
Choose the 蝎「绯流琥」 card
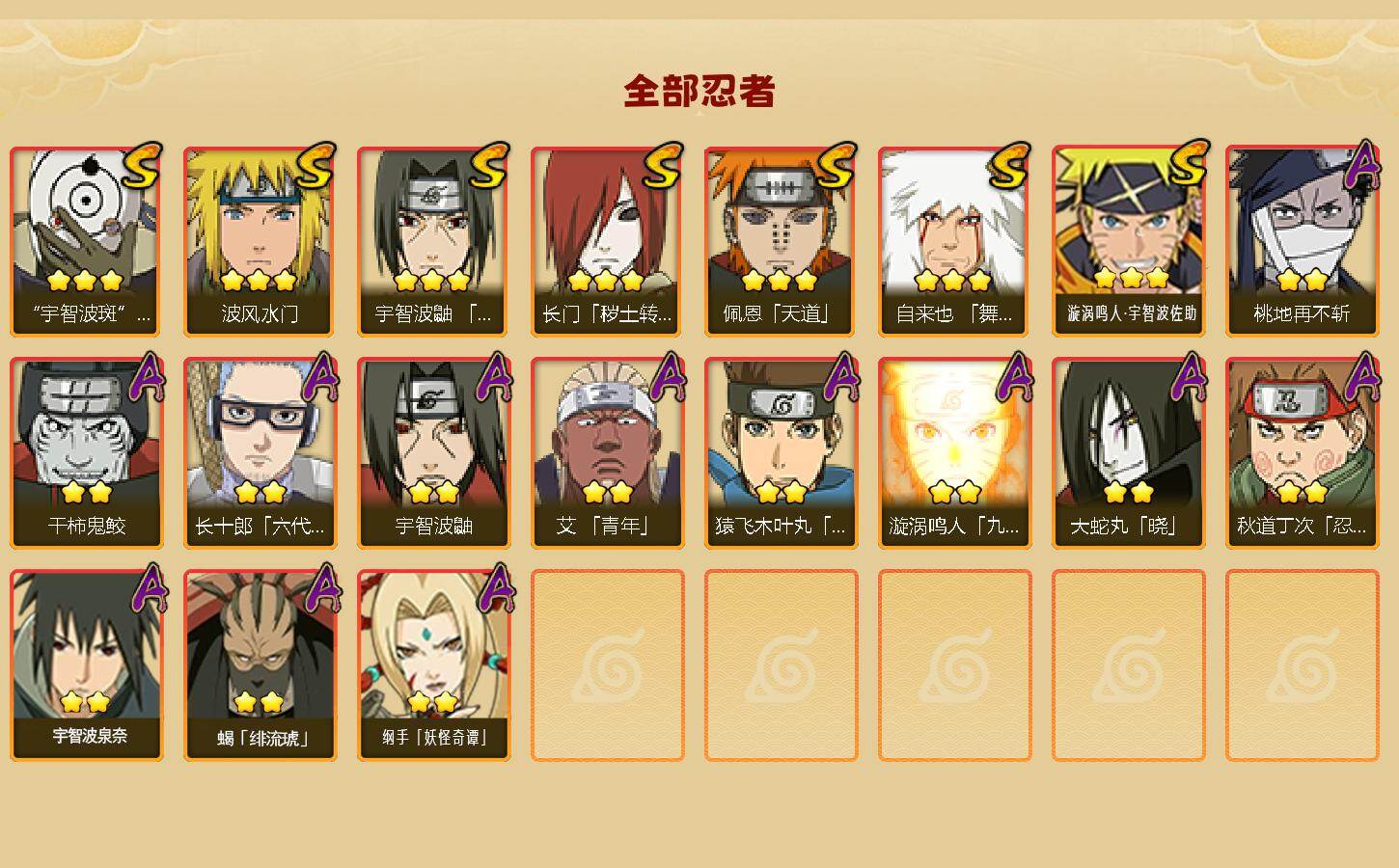pyautogui.click(x=260, y=665)
